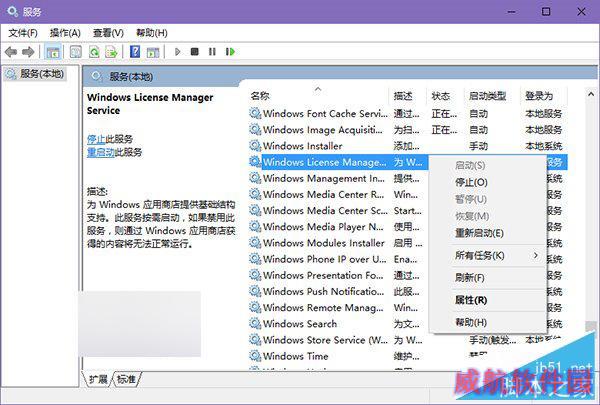Viewport: 600px width, 405px height.
Task: Click the Pause Service toolbar icon
Action: [212, 51]
